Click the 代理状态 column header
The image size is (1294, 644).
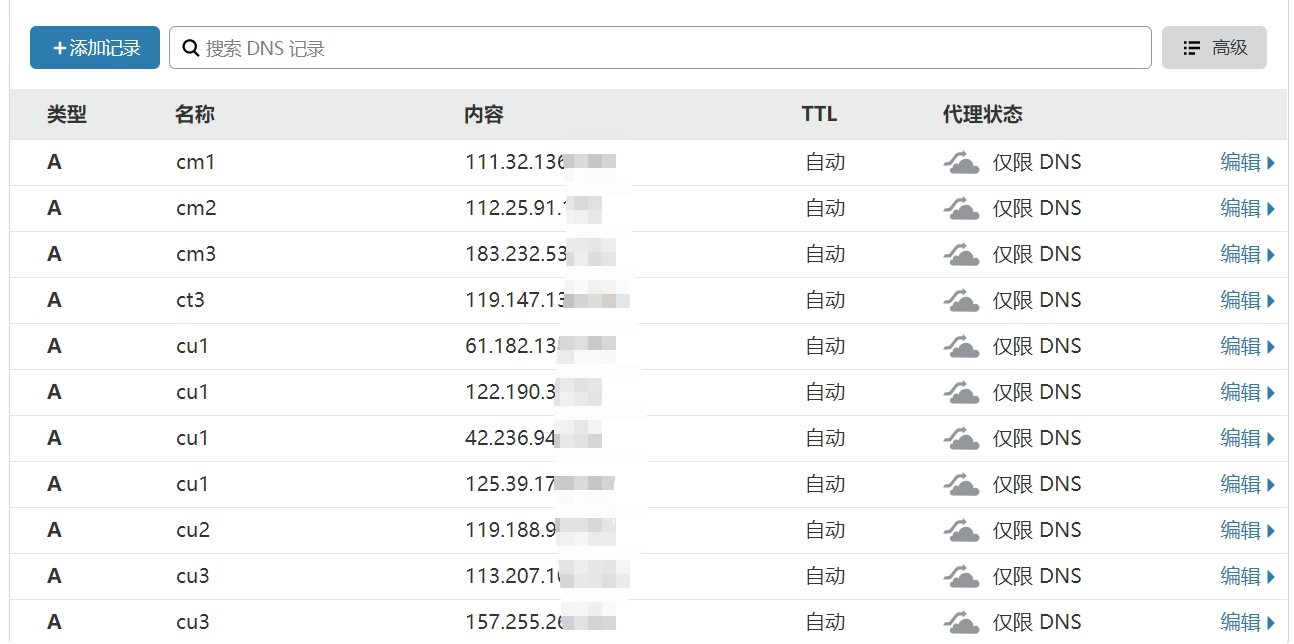click(982, 115)
